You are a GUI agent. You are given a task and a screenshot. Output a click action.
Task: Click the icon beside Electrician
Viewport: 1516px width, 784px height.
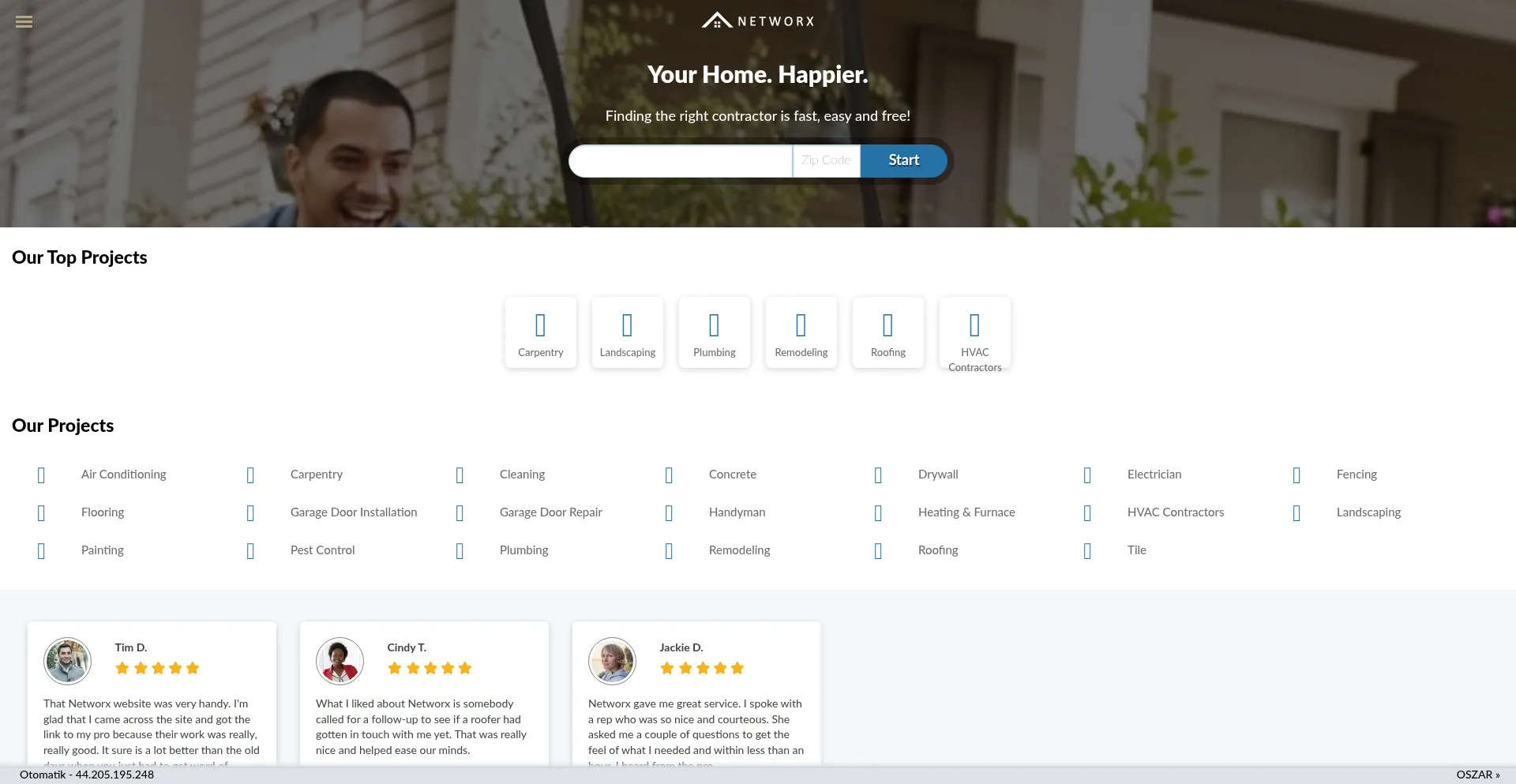tap(1087, 475)
